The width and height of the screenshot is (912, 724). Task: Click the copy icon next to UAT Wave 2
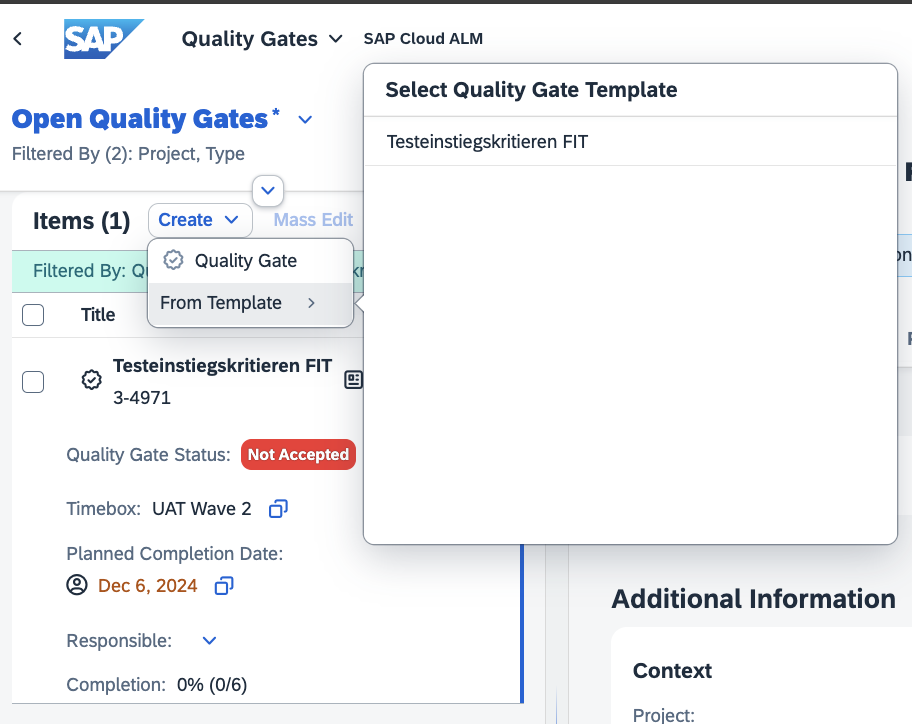click(278, 509)
